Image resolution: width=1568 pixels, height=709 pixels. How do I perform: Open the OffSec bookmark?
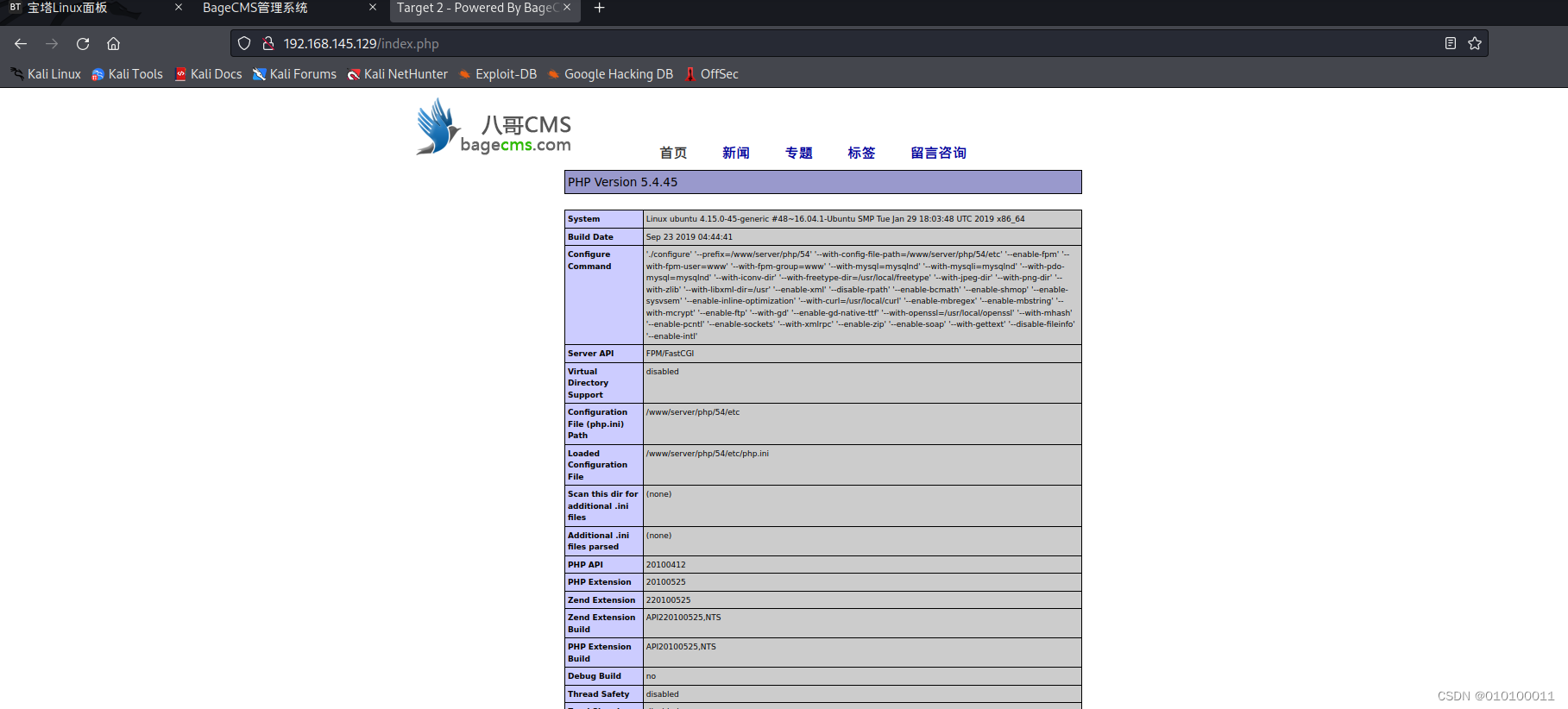pyautogui.click(x=712, y=74)
